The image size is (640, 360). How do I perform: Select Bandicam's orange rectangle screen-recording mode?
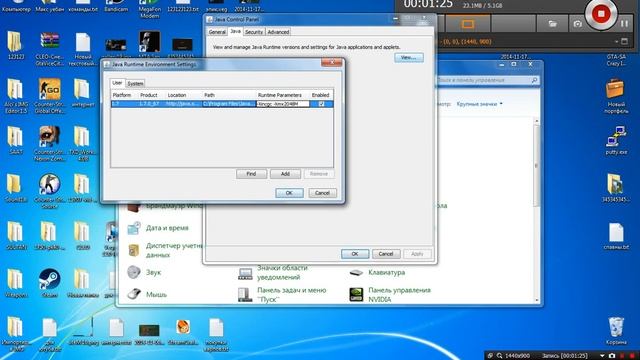point(467,24)
